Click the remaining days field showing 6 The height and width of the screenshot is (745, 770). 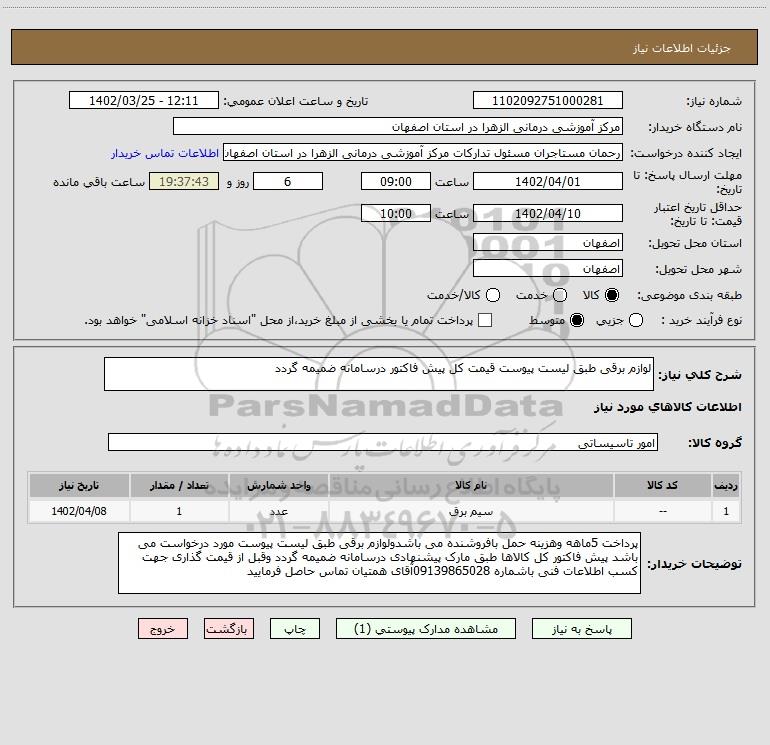tap(288, 181)
